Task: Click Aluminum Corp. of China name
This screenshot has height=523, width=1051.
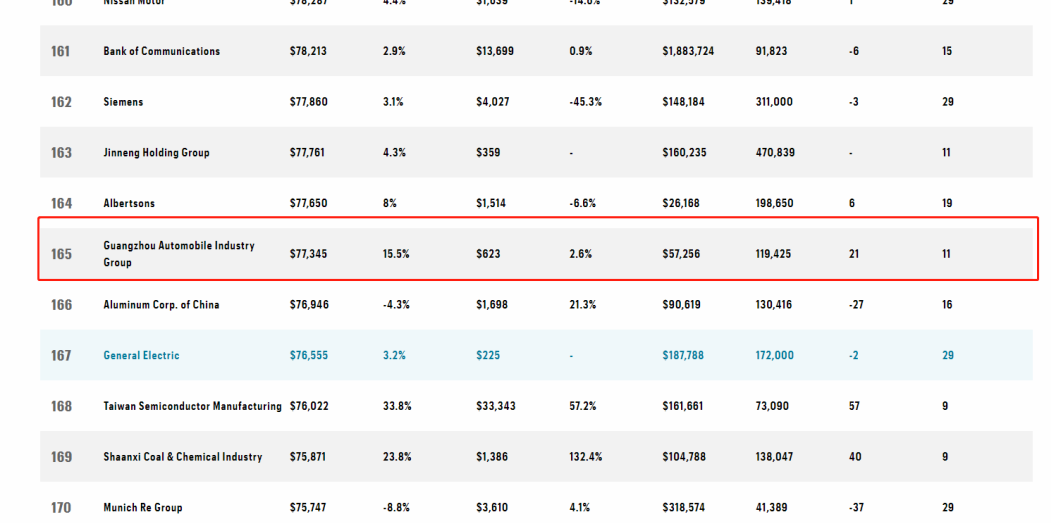Action: pyautogui.click(x=161, y=305)
